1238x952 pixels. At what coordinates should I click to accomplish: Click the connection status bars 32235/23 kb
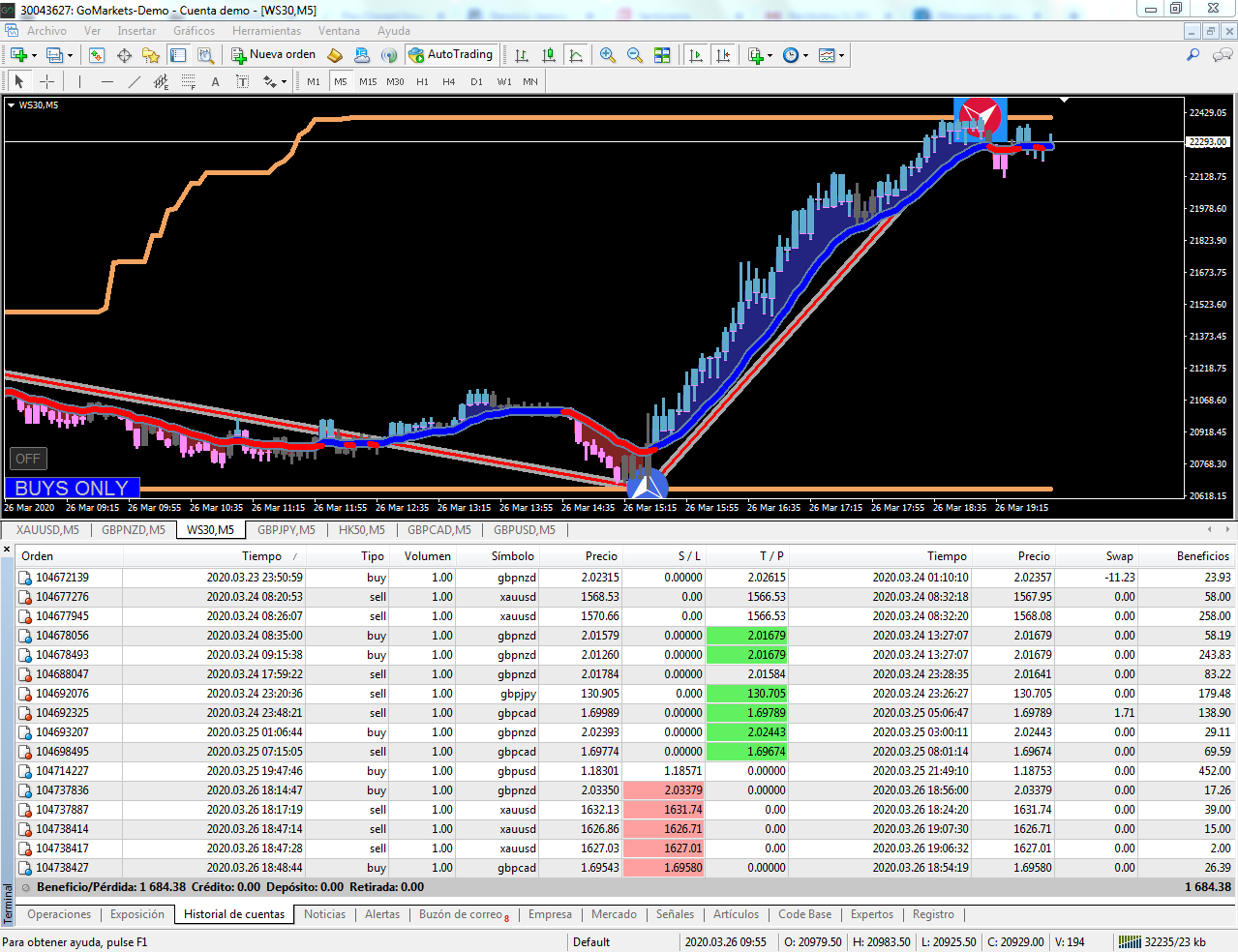pyautogui.click(x=1162, y=942)
